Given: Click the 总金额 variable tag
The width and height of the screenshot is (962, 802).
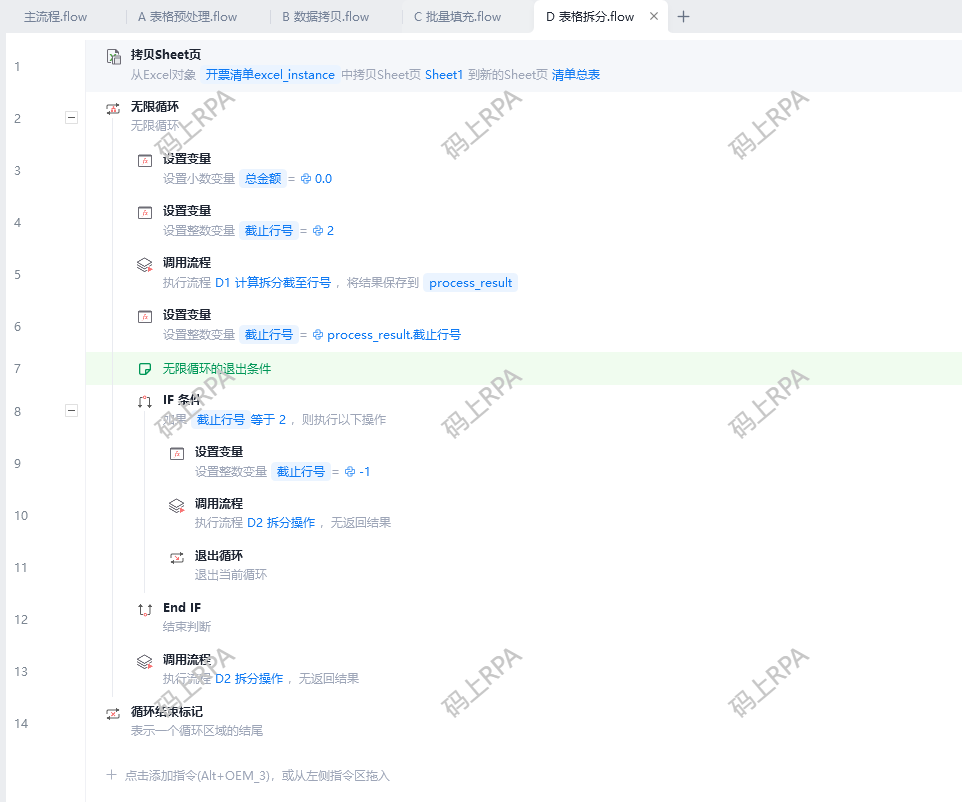Looking at the screenshot, I should click(263, 179).
